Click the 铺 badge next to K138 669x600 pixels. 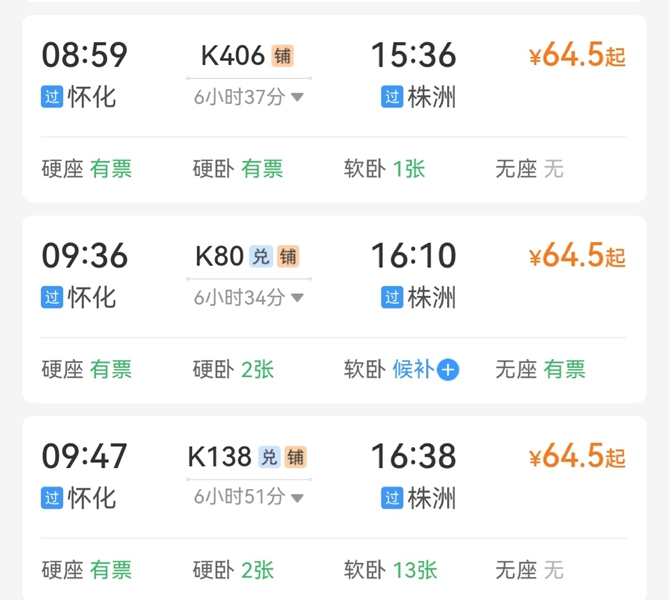(295, 457)
